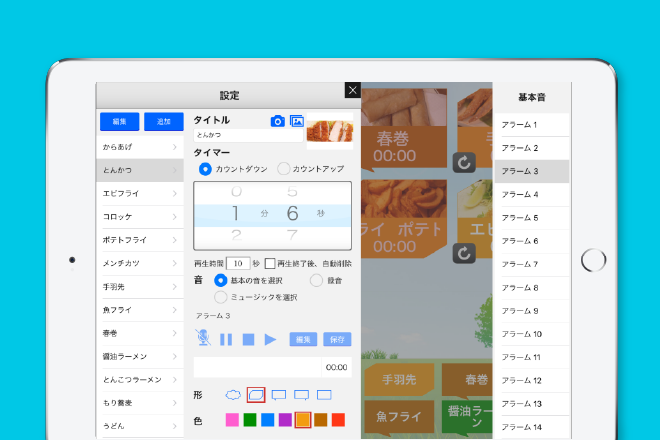Image resolution: width=660 pixels, height=440 pixels.
Task: Pick アラーム 10 in the sound list
Action: click(x=532, y=334)
